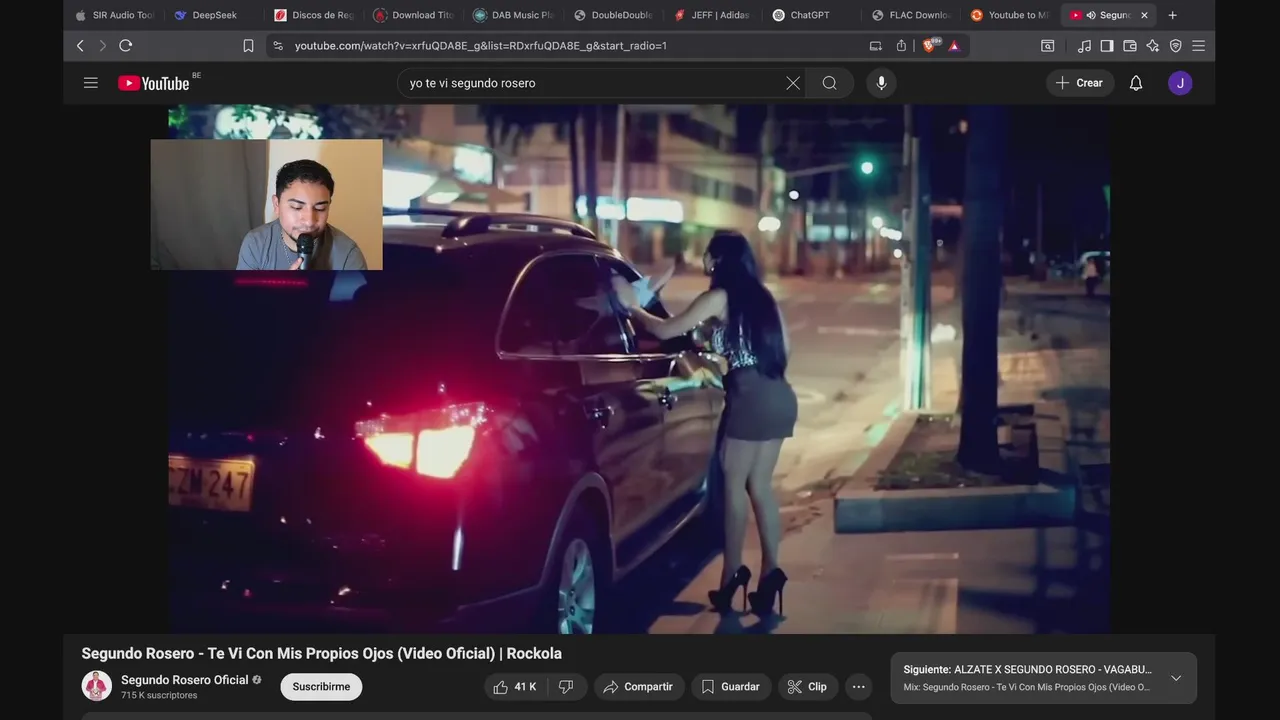Open the channel avatar thumbnail
This screenshot has height=720, width=1280.
point(97,686)
